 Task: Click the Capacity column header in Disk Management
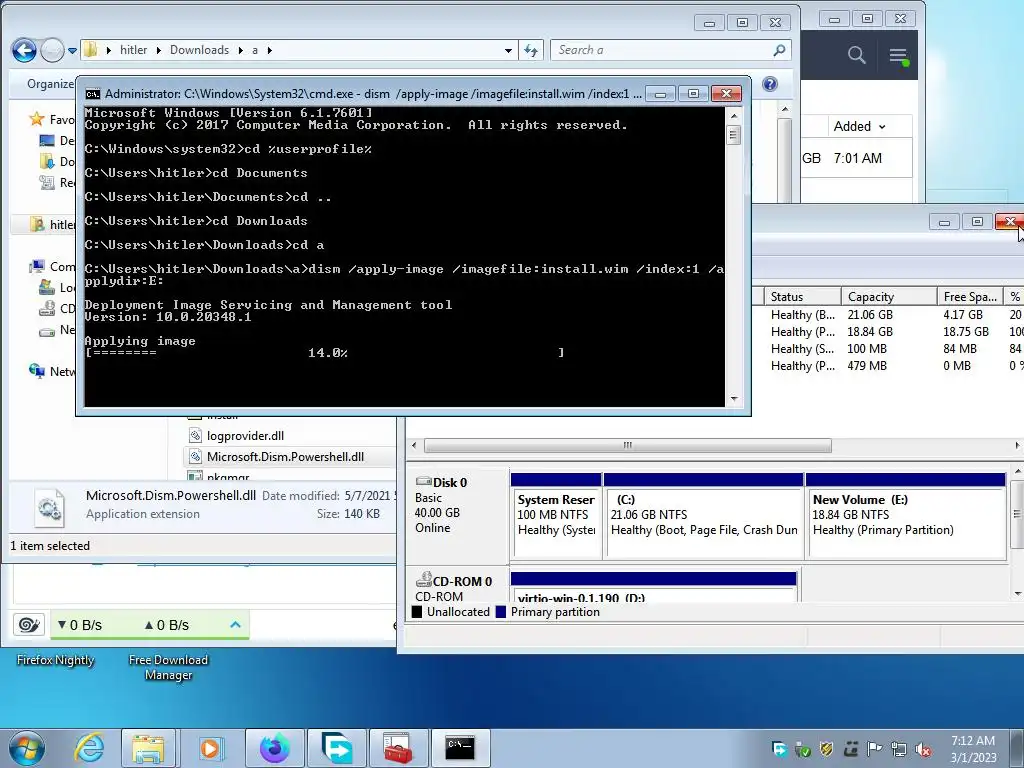click(x=889, y=296)
